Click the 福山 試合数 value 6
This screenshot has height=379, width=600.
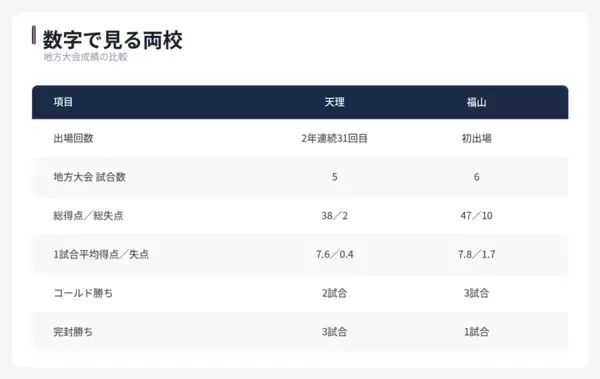[x=476, y=177]
